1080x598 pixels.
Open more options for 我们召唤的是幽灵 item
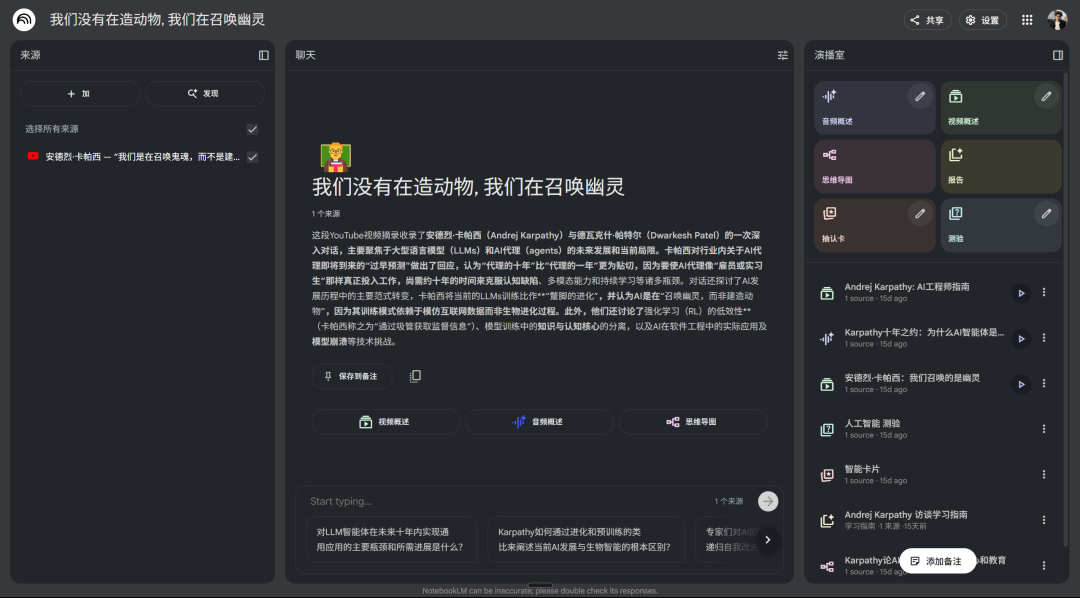click(1044, 383)
